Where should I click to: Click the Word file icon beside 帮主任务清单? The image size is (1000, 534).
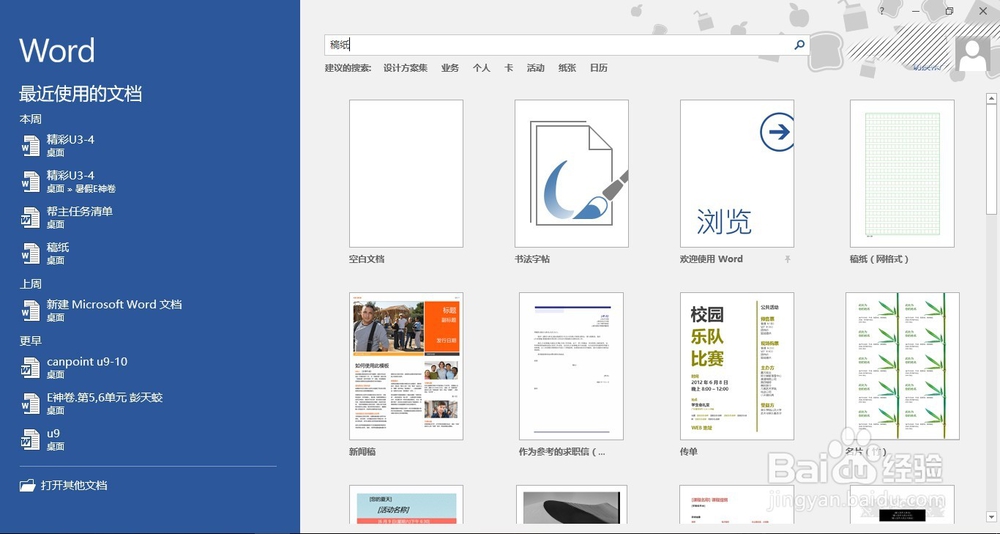[x=30, y=218]
